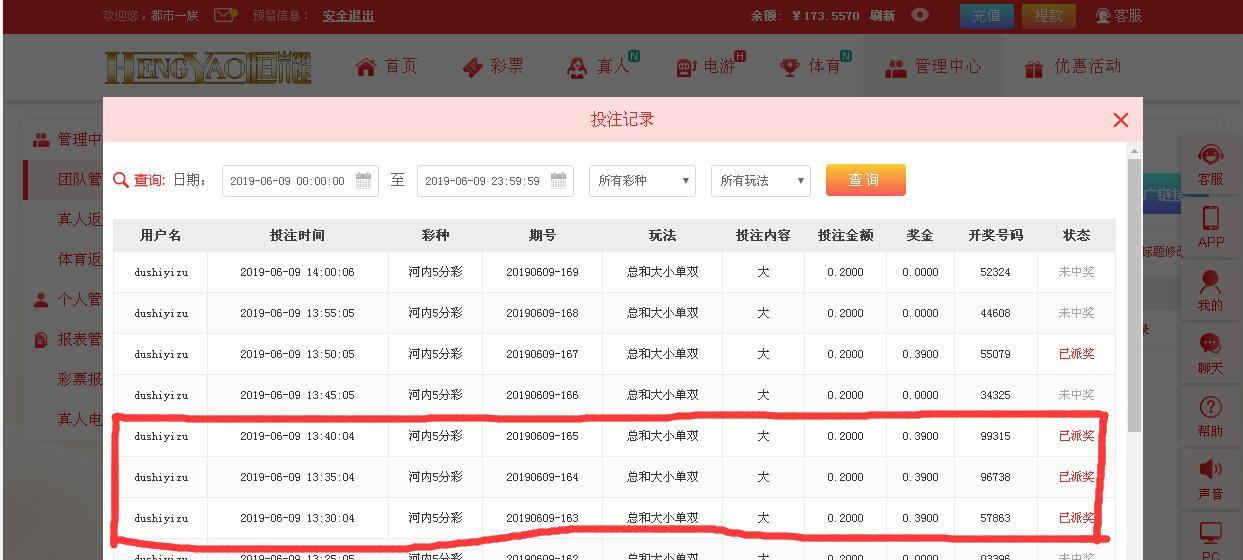Click 未中奖 status for period 169
The image size is (1243, 560).
[1076, 272]
